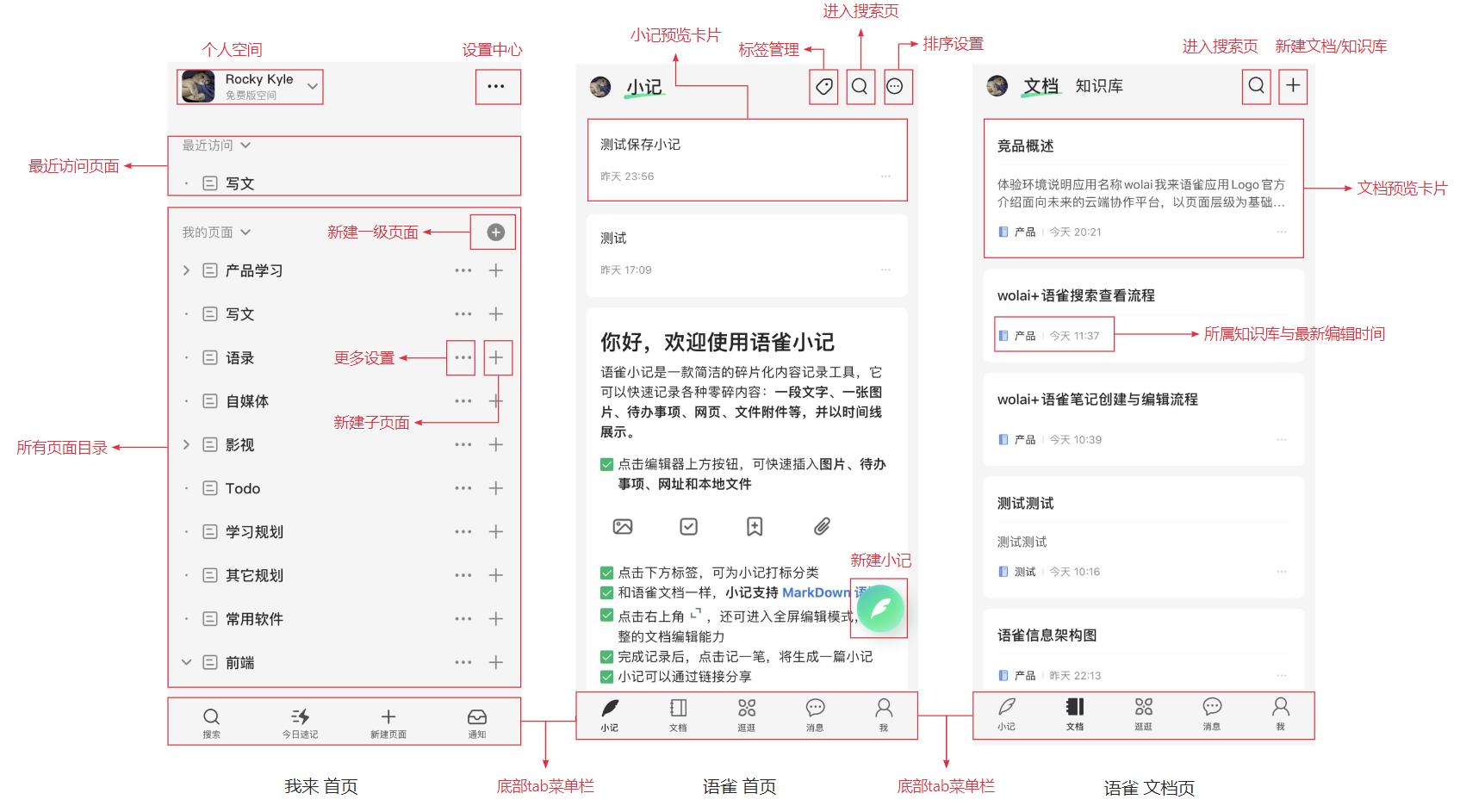Open the wolai+语雀搜索查看流程 document
The image size is (1460, 812).
pos(1144,317)
